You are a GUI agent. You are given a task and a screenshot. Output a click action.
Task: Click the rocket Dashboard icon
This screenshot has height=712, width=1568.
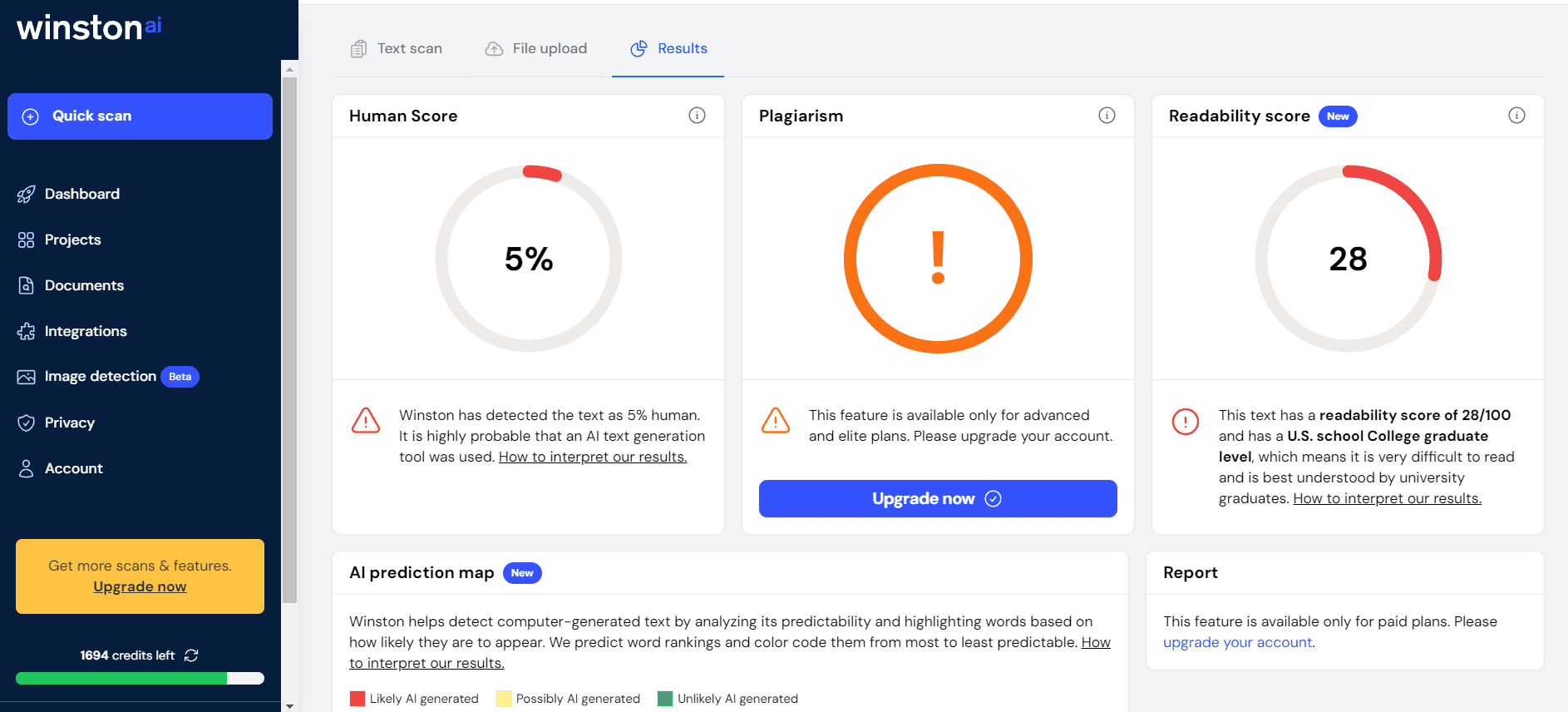click(27, 194)
